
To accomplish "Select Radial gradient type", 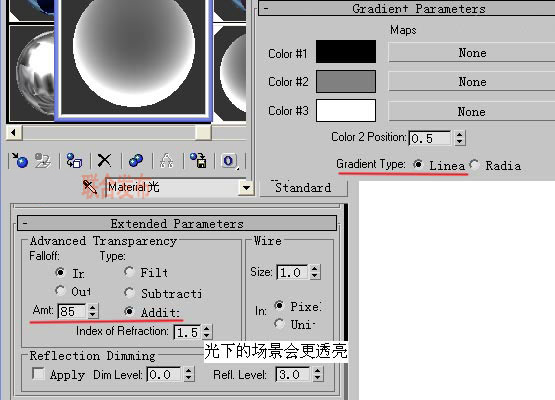I will [474, 165].
